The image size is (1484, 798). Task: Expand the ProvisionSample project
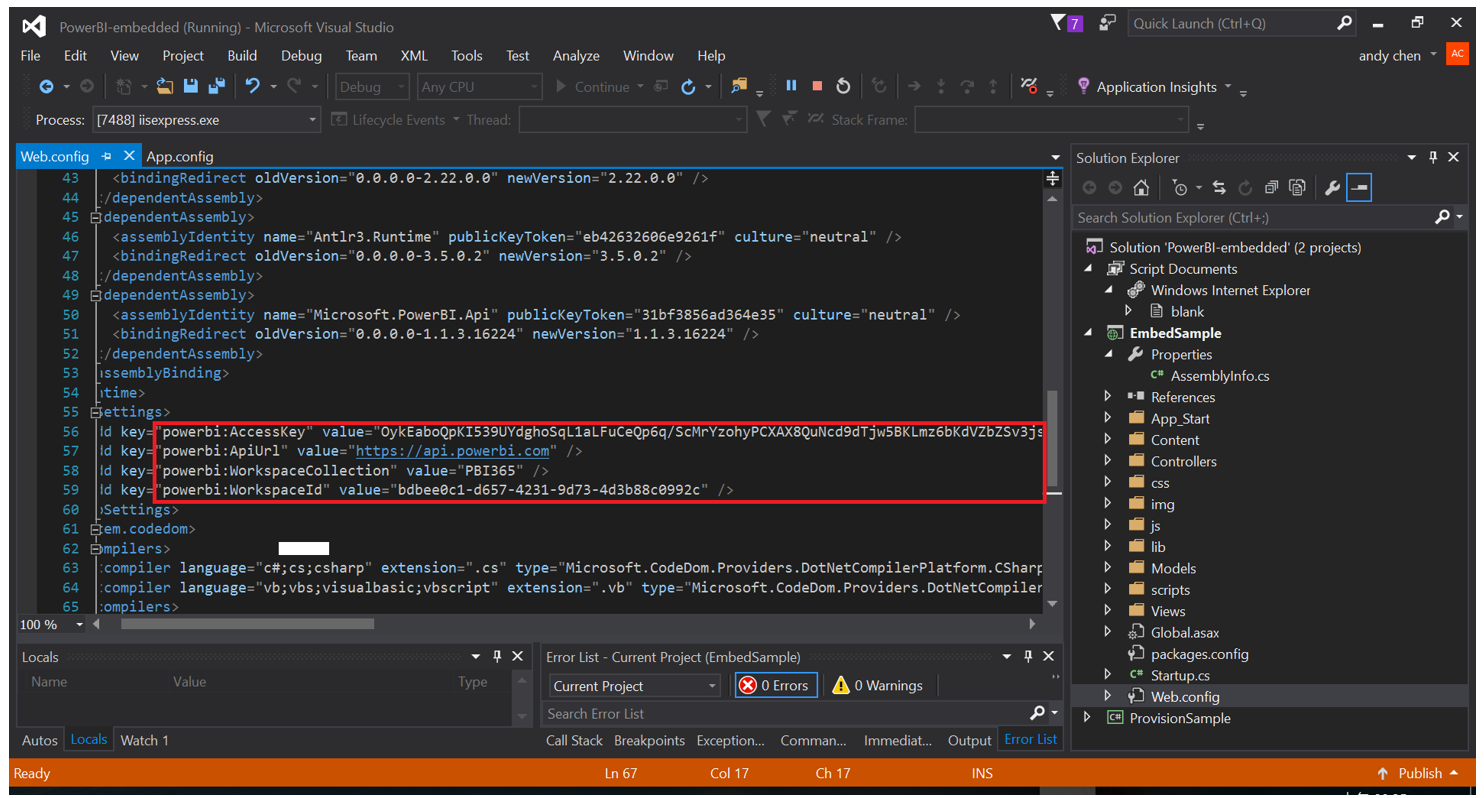1087,718
